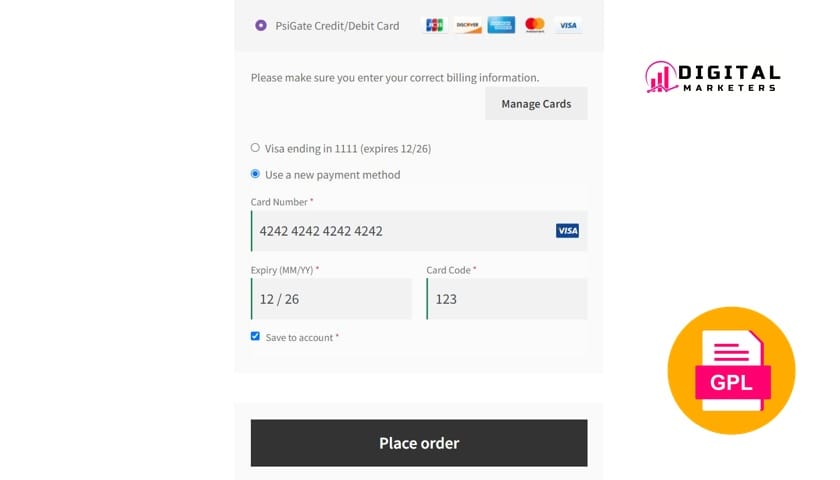Click the Card Code field
This screenshot has width=840, height=480.
click(x=506, y=299)
